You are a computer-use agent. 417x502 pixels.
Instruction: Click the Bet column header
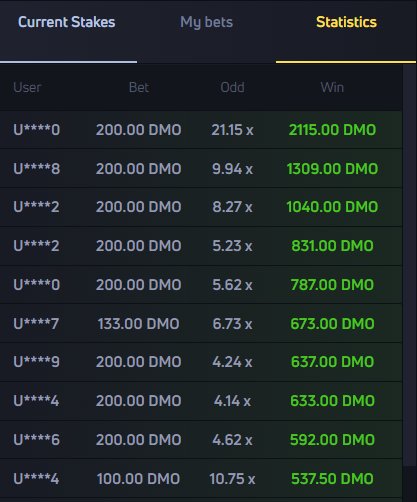click(x=139, y=87)
